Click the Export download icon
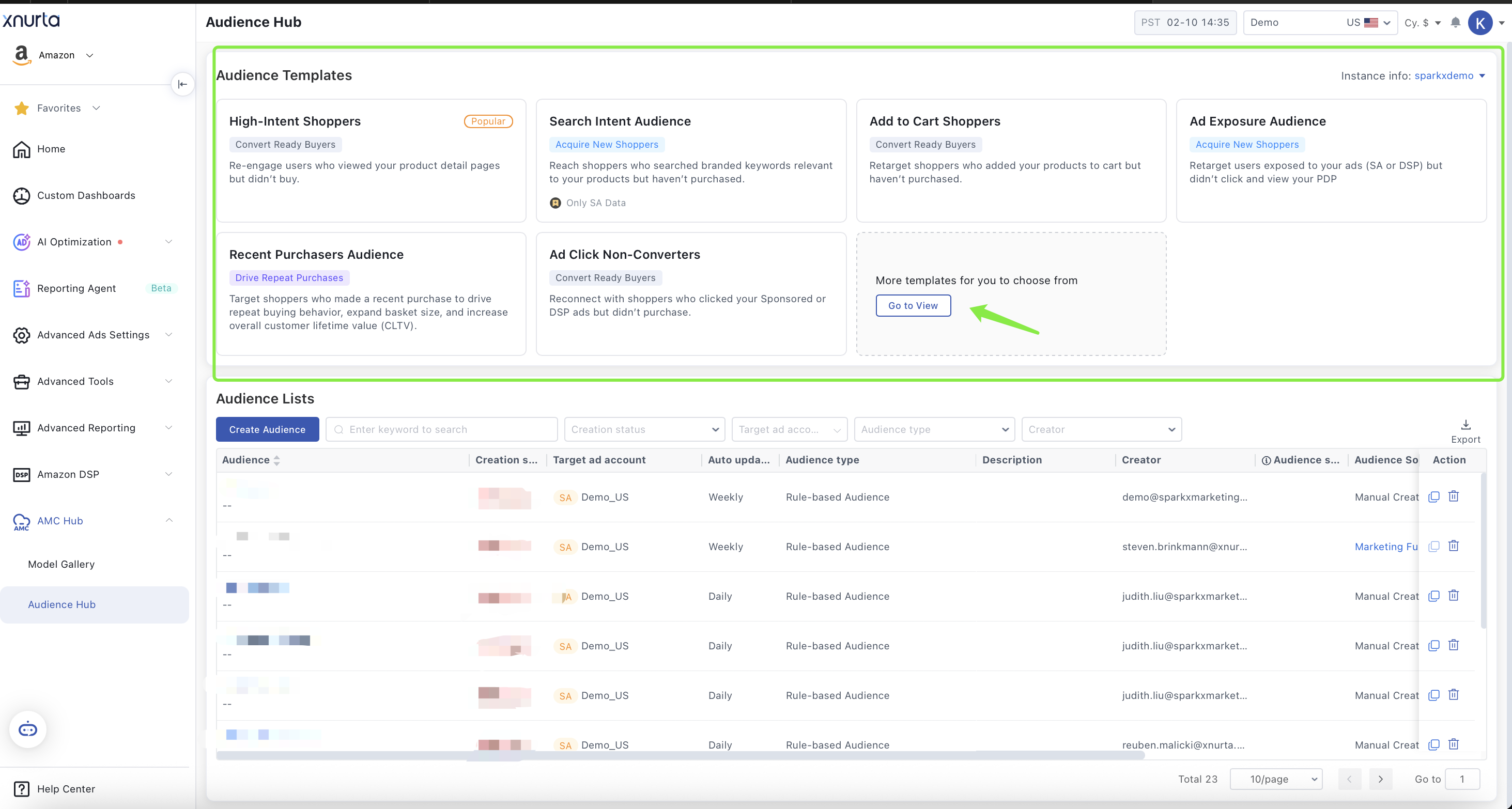Screen dimensions: 1512x809 1465,425
